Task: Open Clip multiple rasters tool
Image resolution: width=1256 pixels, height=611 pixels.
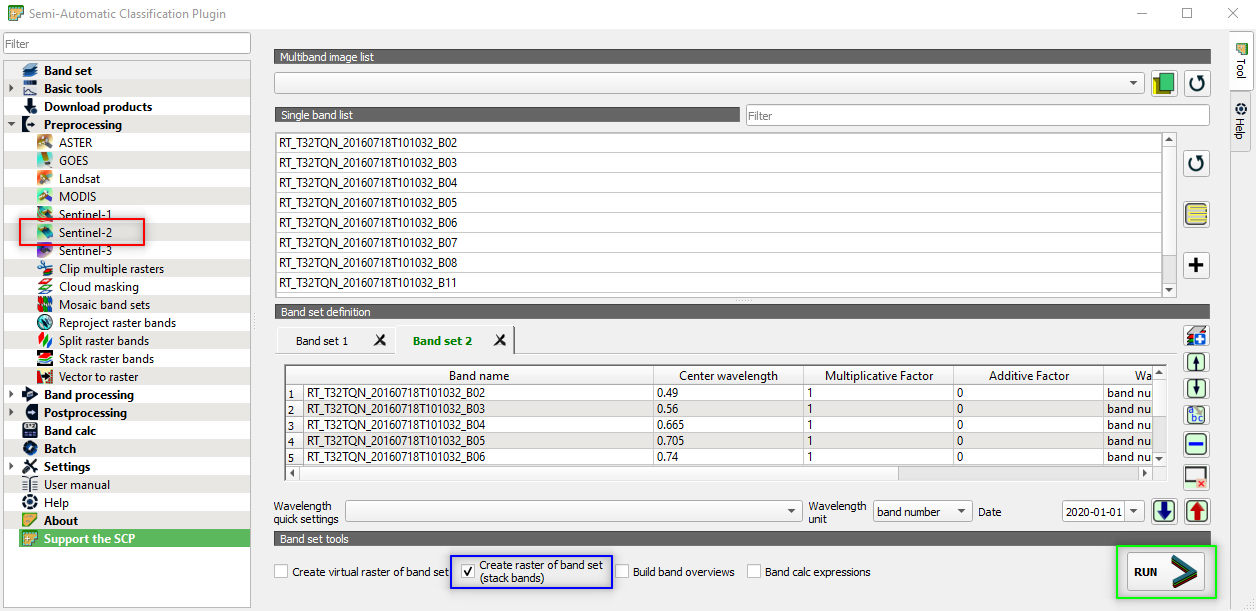Action: coord(111,269)
